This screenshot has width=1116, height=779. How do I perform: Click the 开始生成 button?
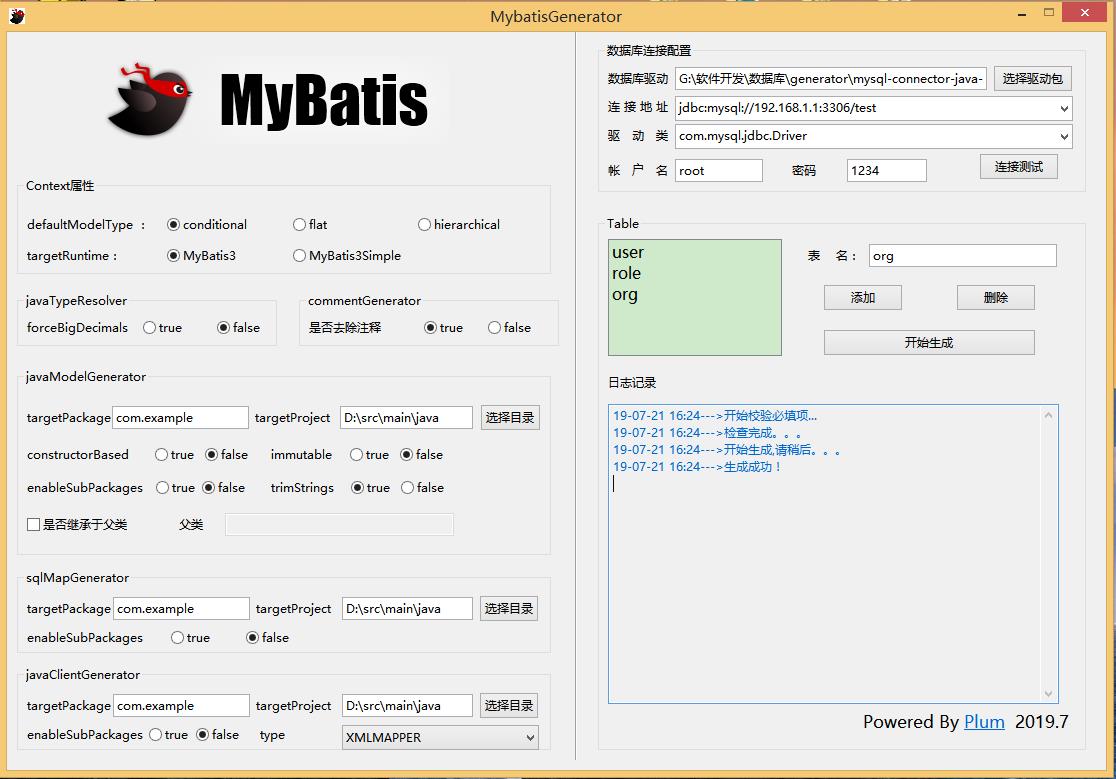(929, 342)
